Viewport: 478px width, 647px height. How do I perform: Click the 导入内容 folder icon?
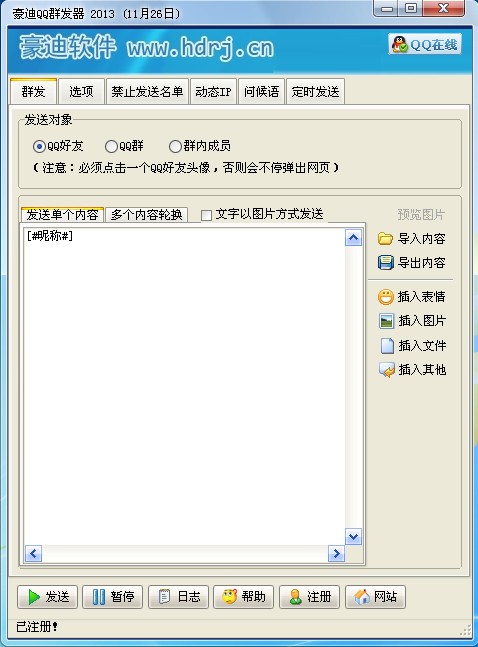point(385,238)
